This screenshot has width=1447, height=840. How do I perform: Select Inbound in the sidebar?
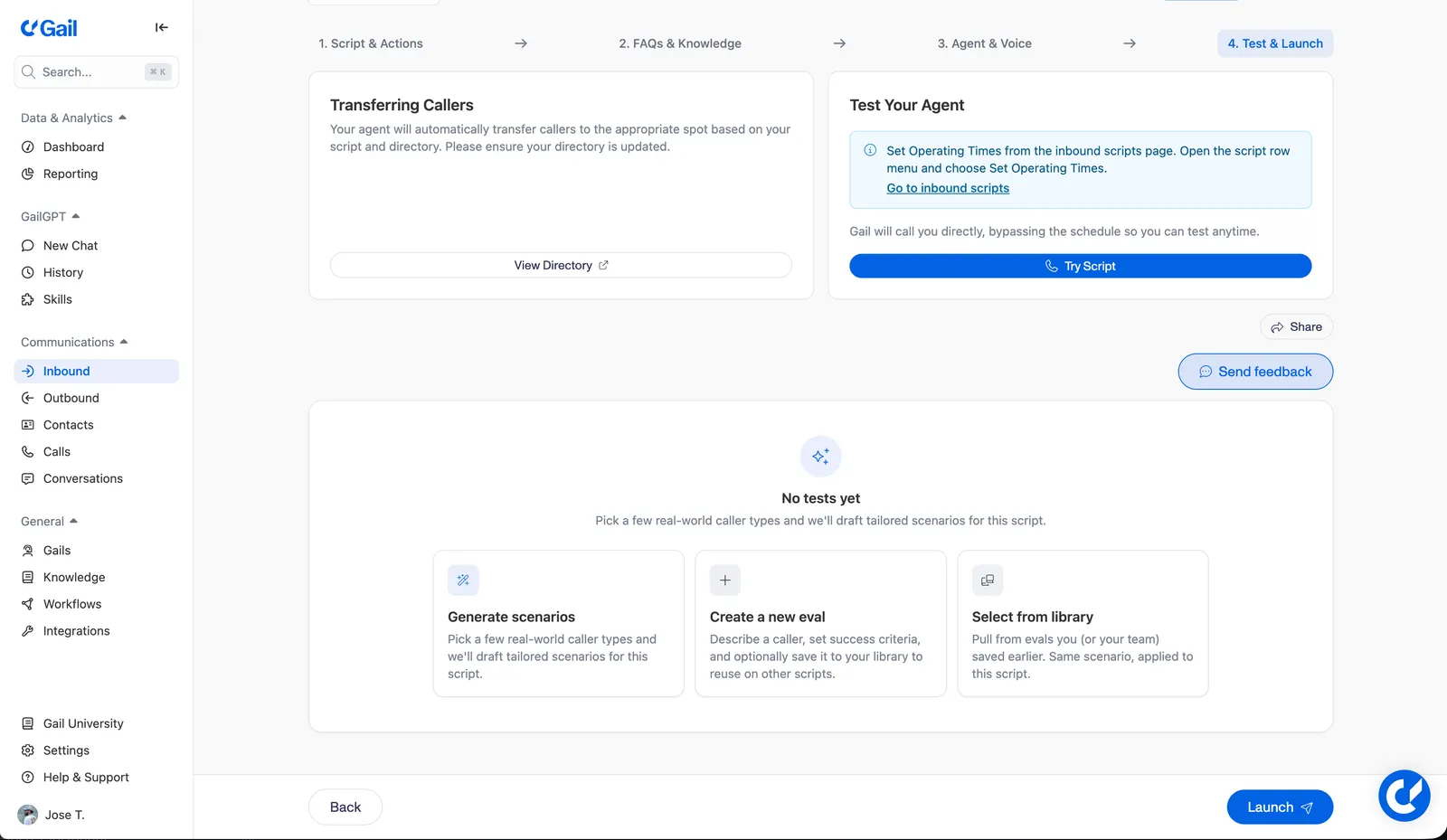(96, 371)
